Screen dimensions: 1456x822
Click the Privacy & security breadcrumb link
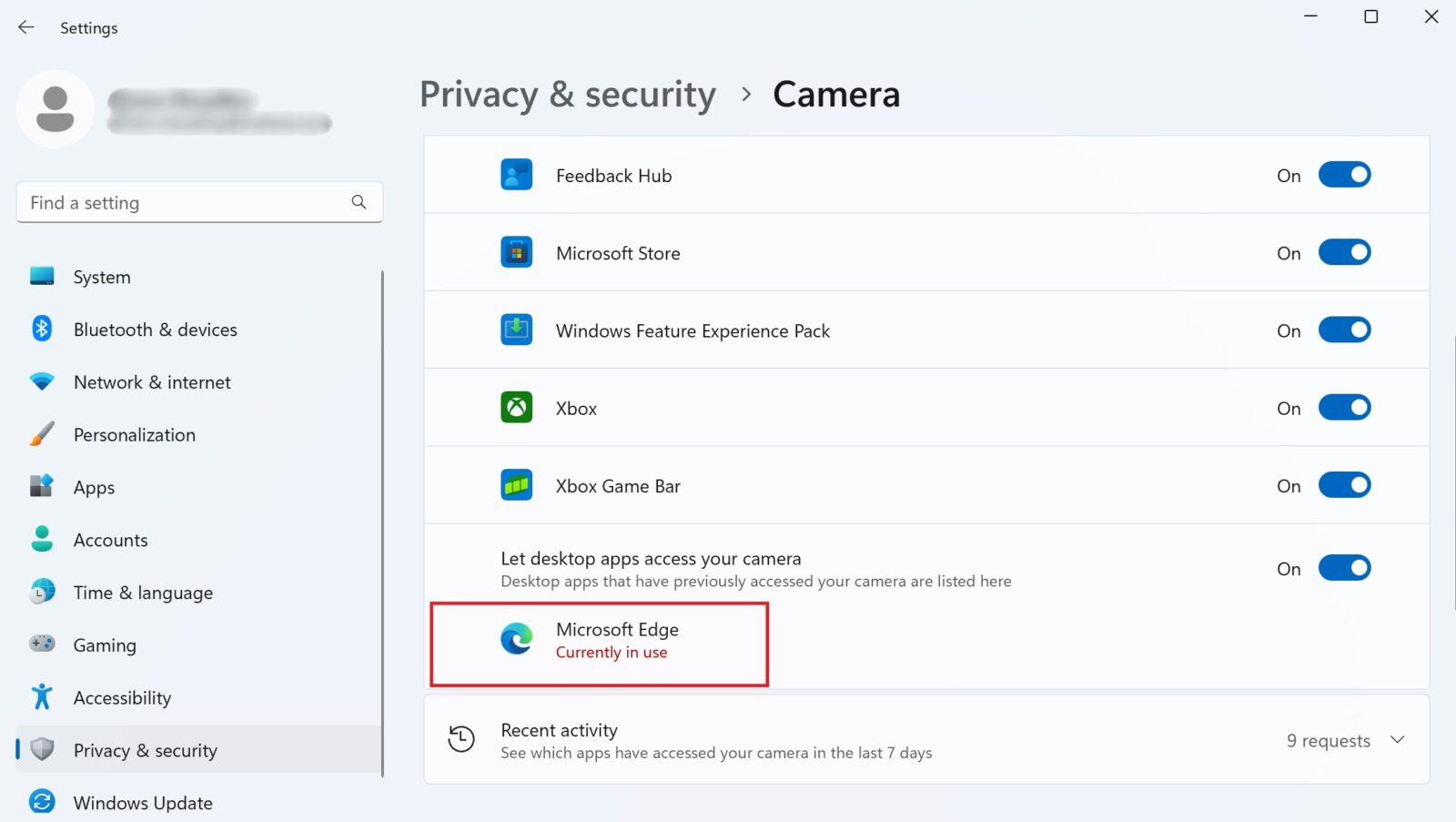[x=566, y=94]
